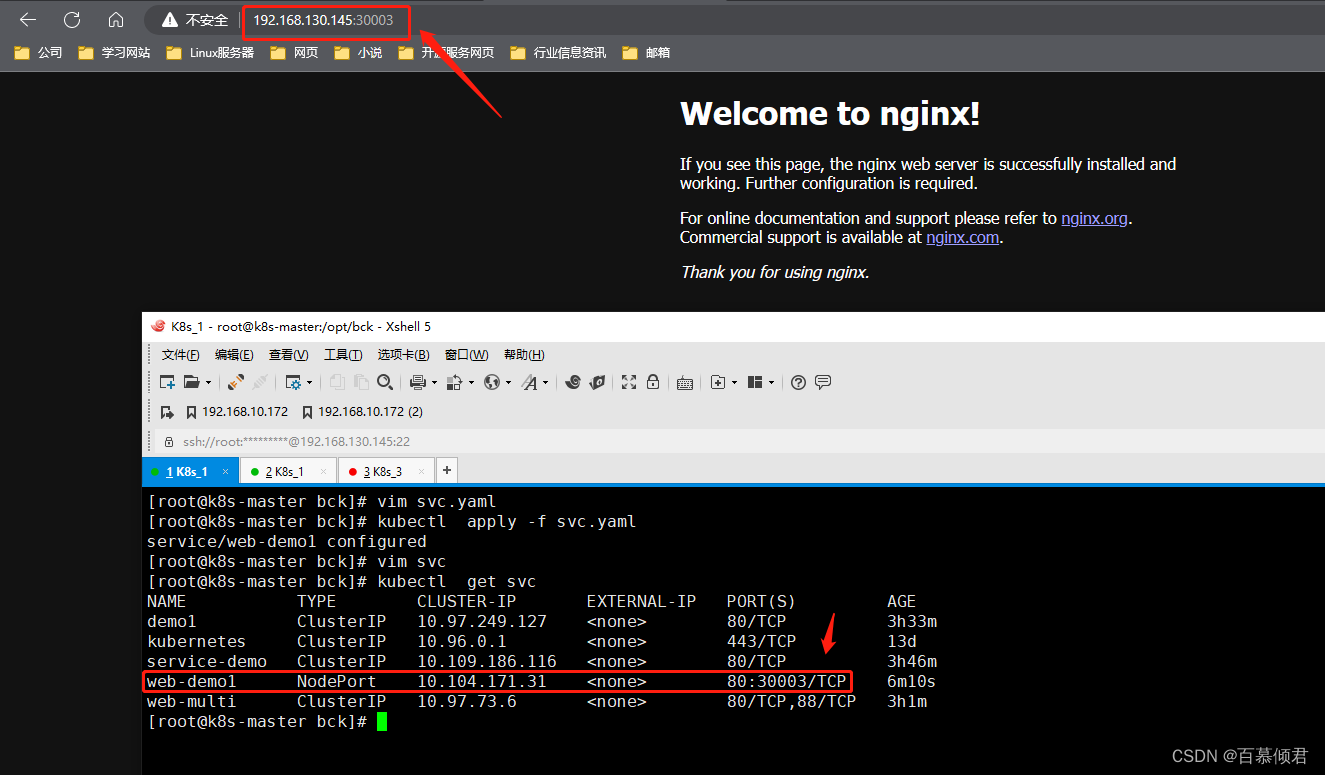This screenshot has height=775, width=1325.
Task: Click the Xshell ssh address bar
Action: [x=740, y=441]
